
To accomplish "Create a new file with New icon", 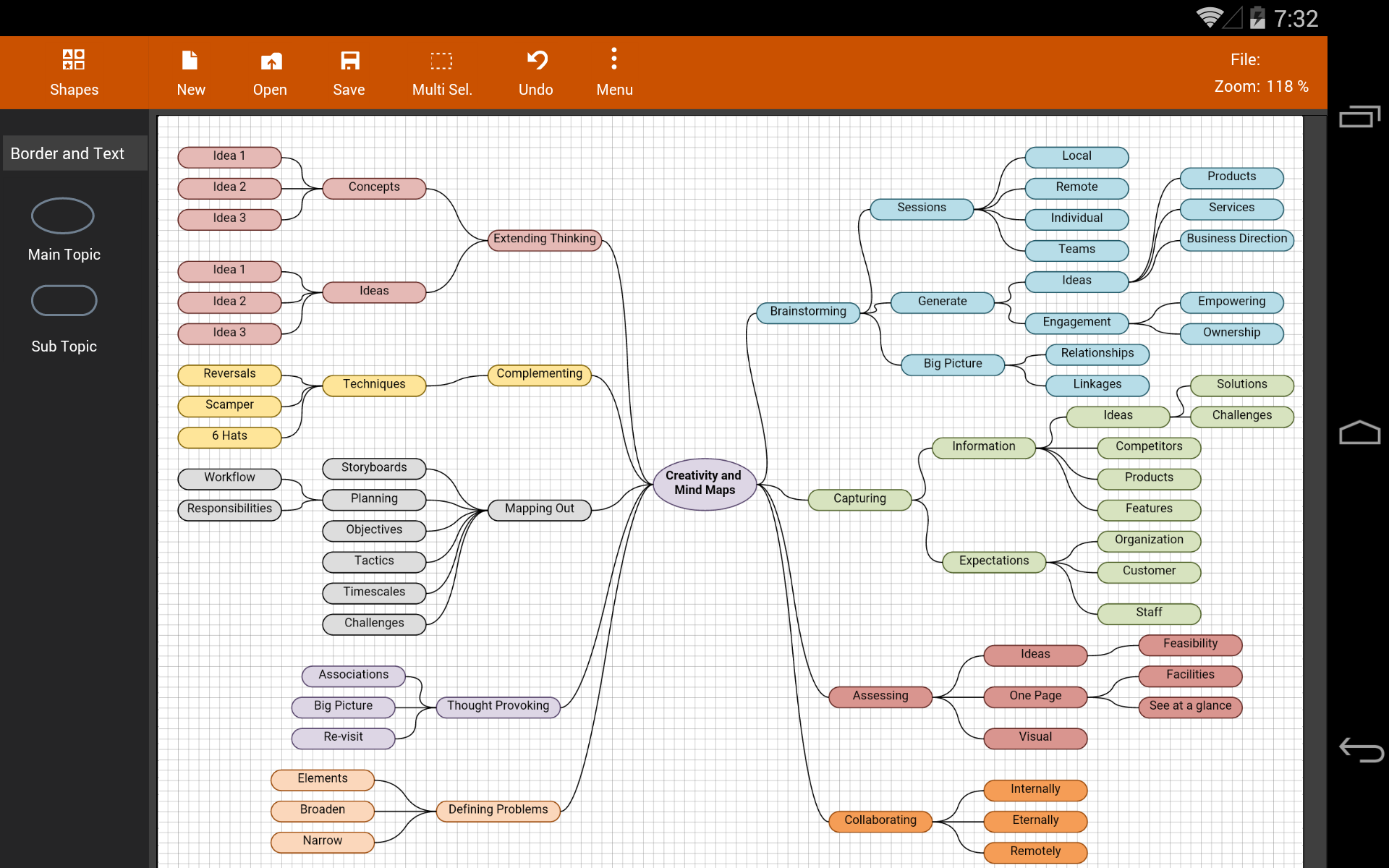I will [x=190, y=60].
